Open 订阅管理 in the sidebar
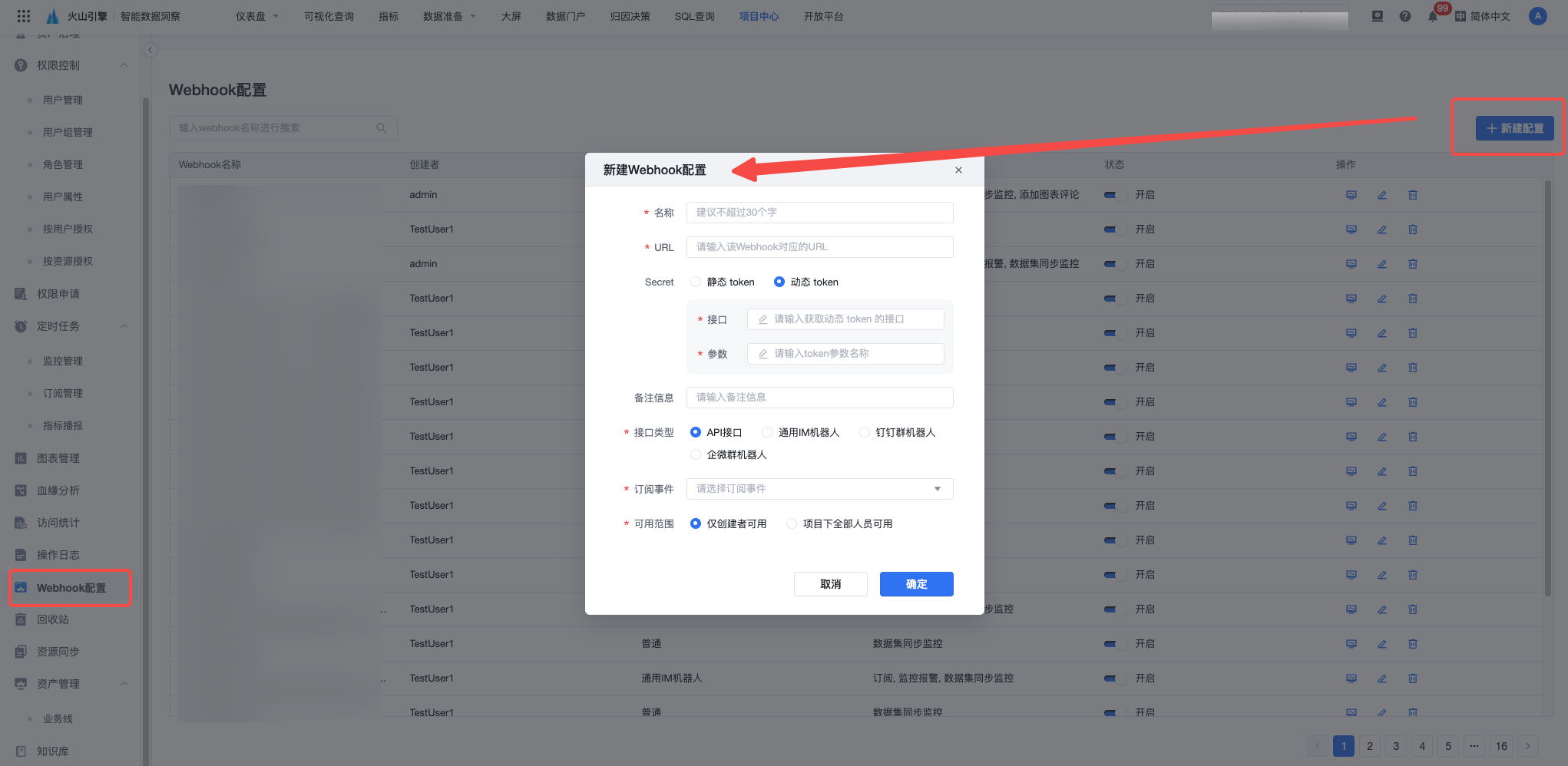Viewport: 1568px width, 766px height. [63, 393]
